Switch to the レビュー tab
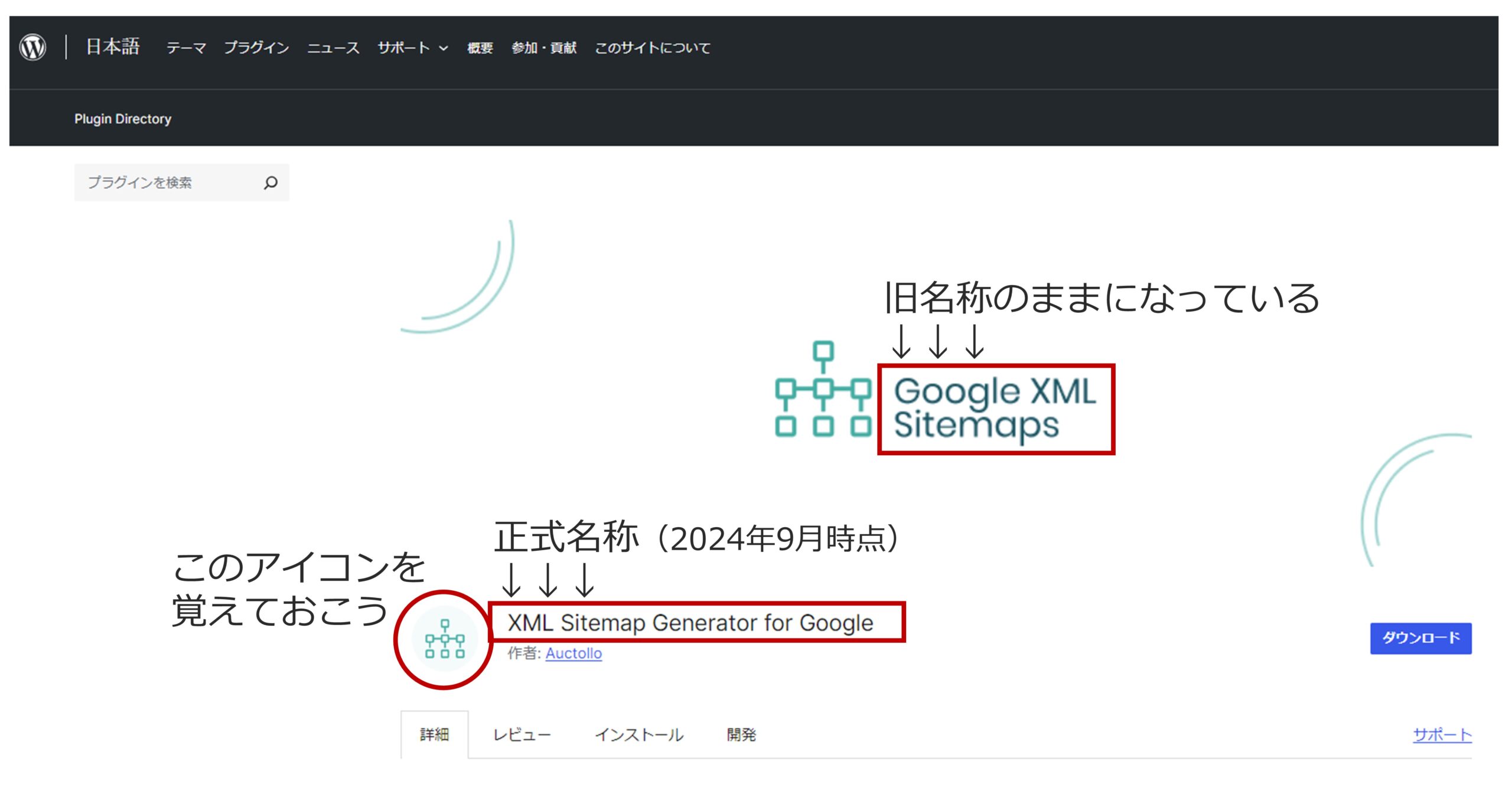This screenshot has width=1512, height=788. 522,735
